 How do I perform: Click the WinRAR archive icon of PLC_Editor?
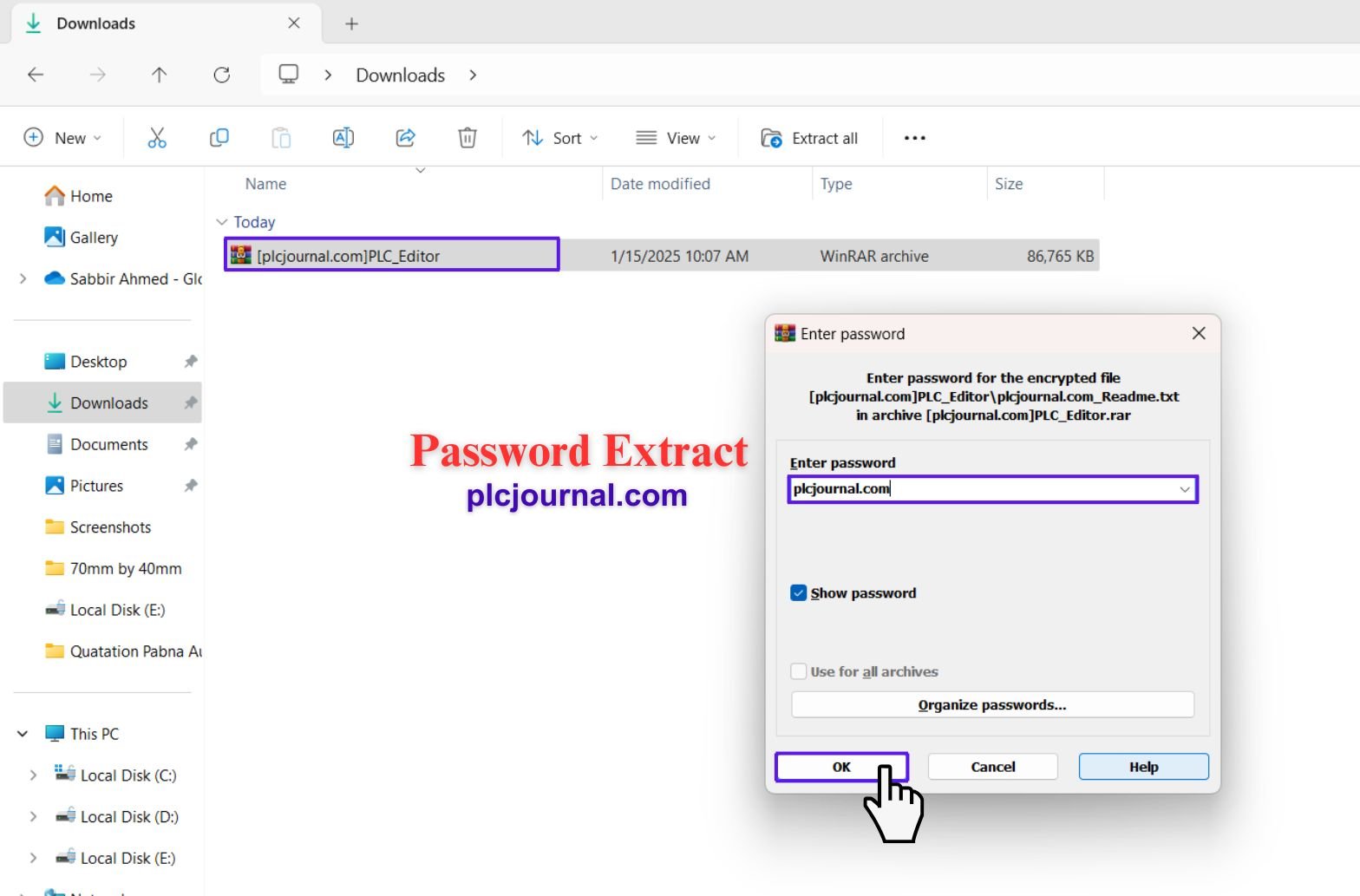click(241, 255)
